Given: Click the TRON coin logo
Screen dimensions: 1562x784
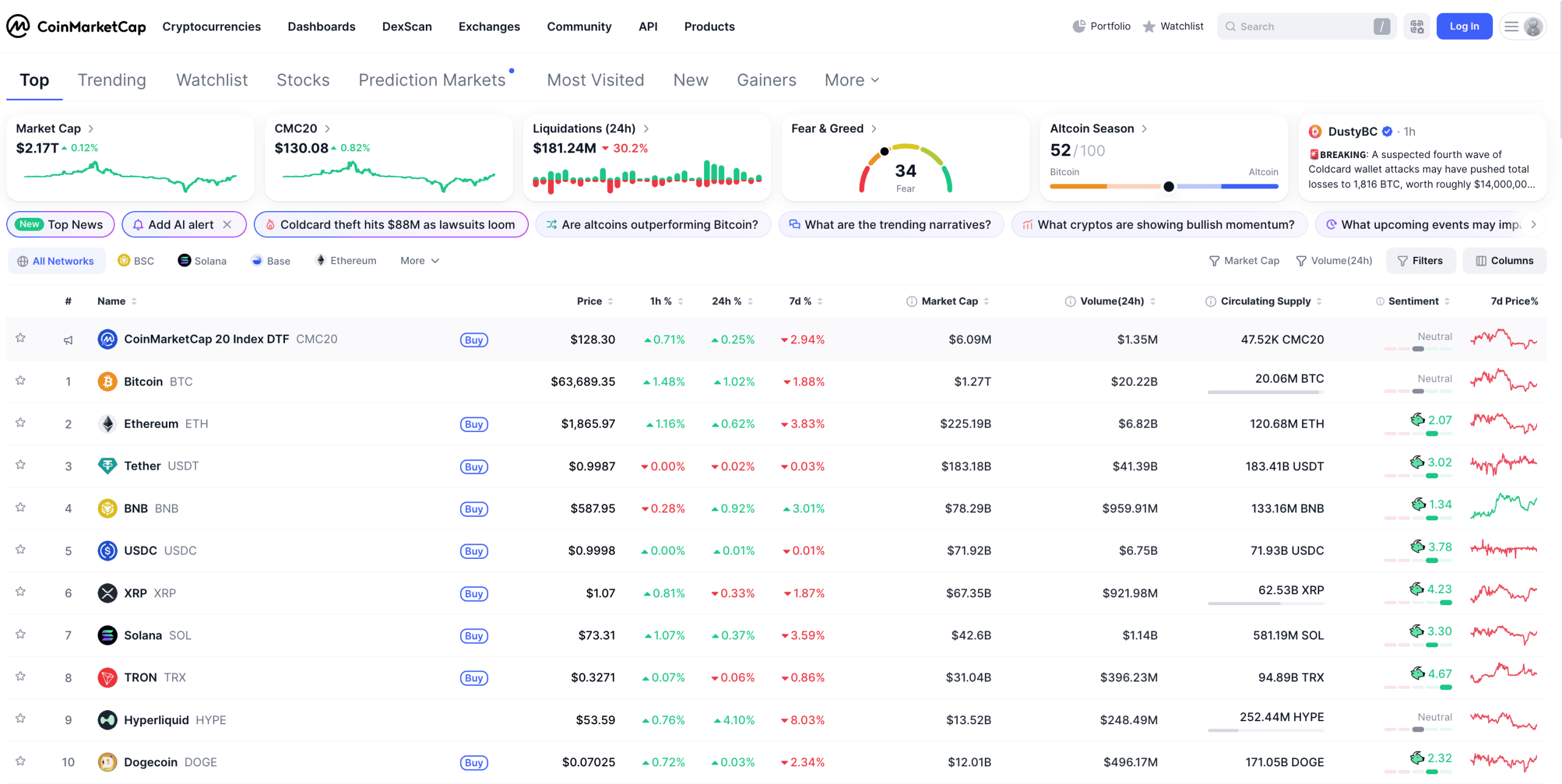Looking at the screenshot, I should click(107, 677).
